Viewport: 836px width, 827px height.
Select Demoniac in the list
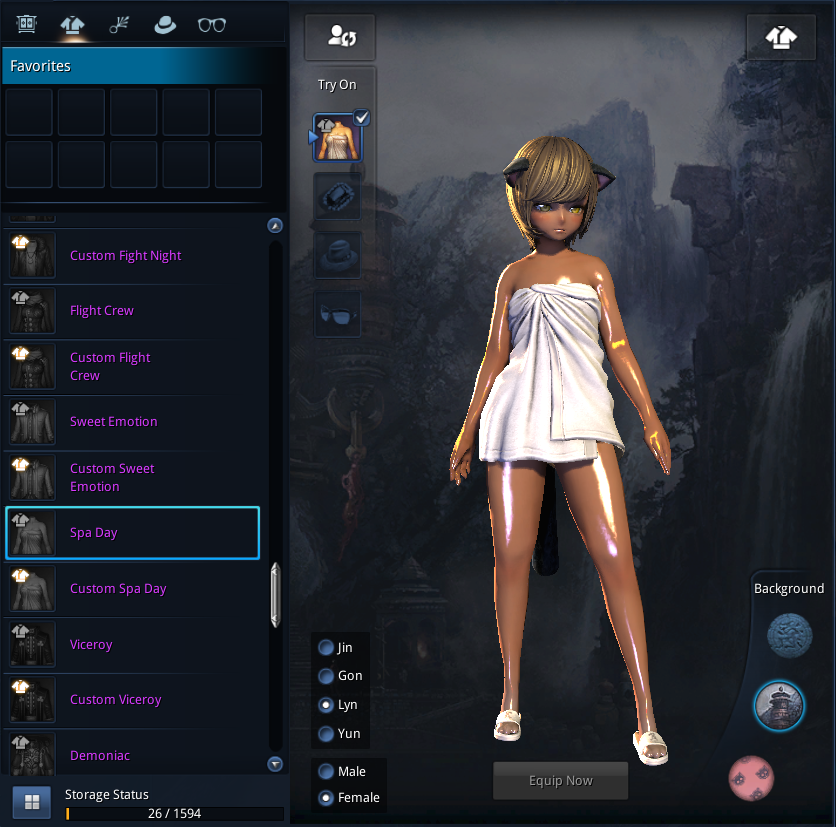(132, 754)
